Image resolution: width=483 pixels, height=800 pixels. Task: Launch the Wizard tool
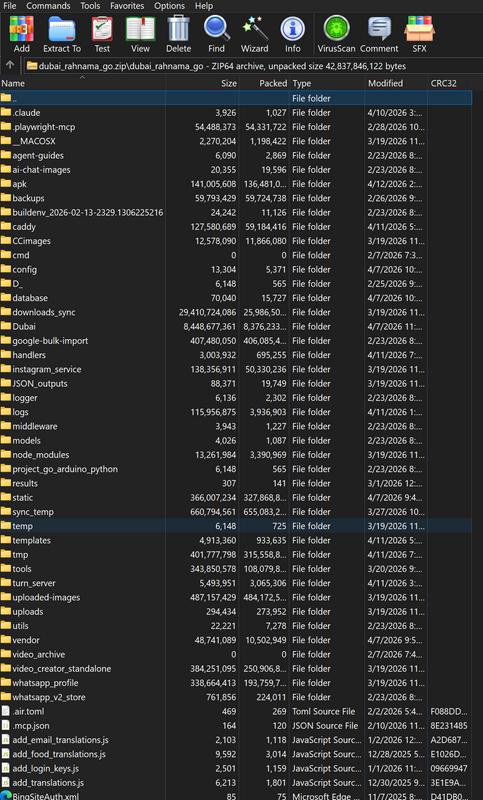pyautogui.click(x=255, y=34)
